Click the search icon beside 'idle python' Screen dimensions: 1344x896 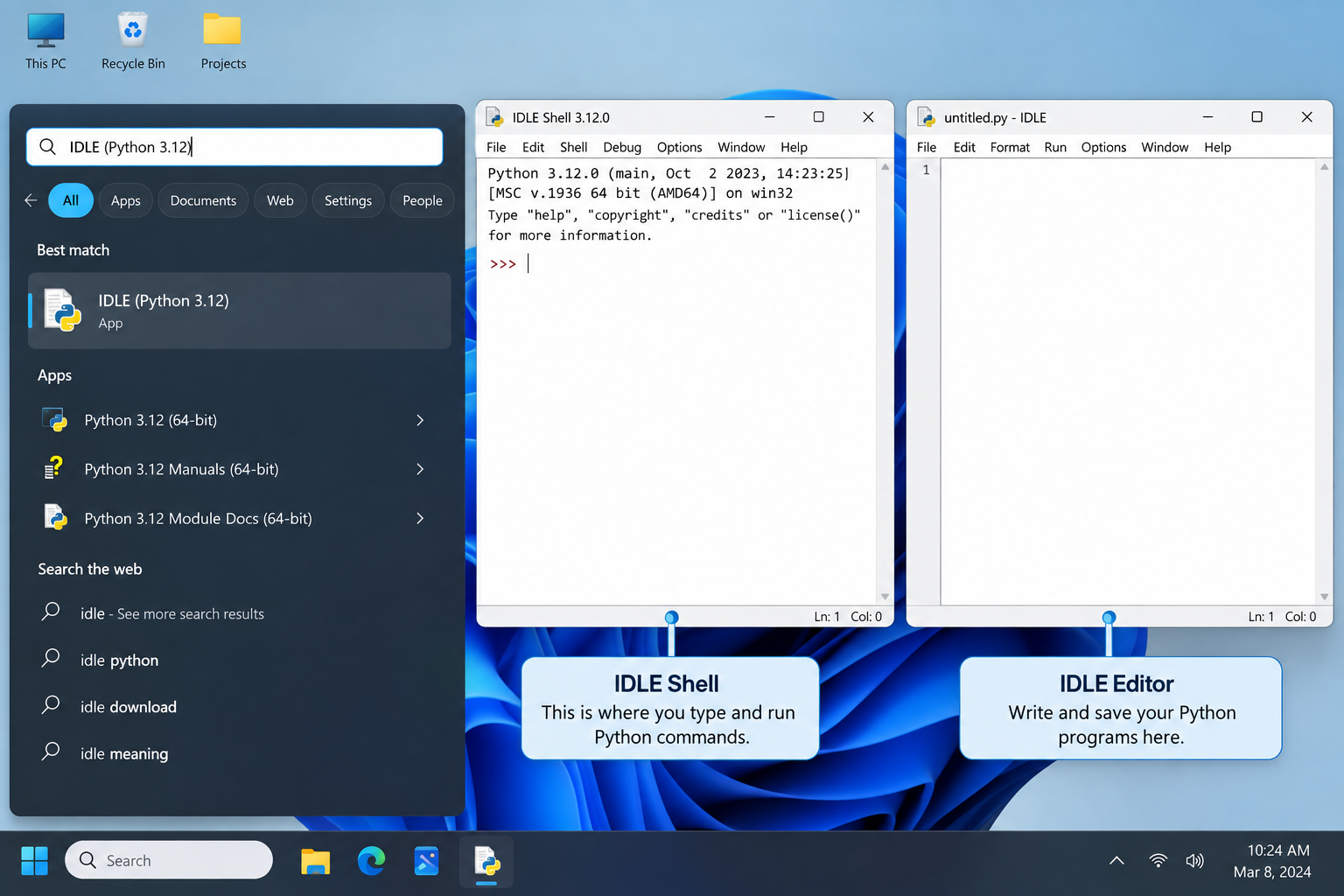coord(51,658)
